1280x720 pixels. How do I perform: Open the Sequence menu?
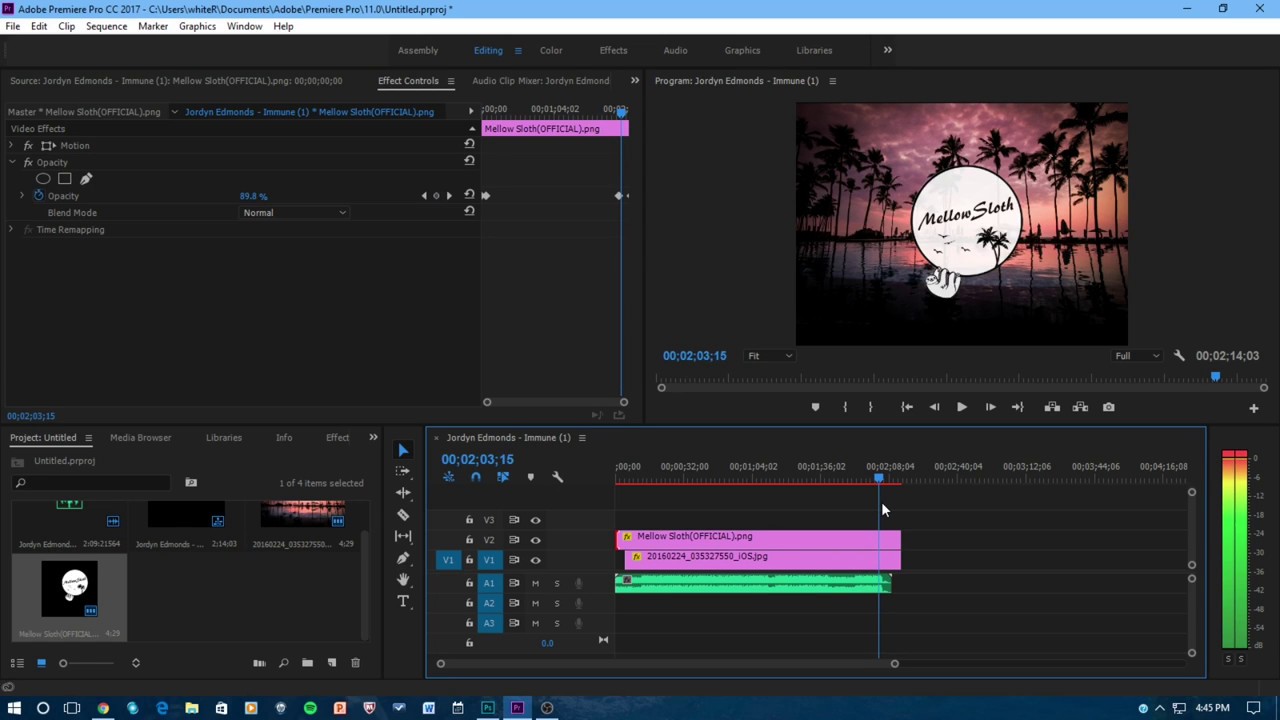(x=106, y=26)
